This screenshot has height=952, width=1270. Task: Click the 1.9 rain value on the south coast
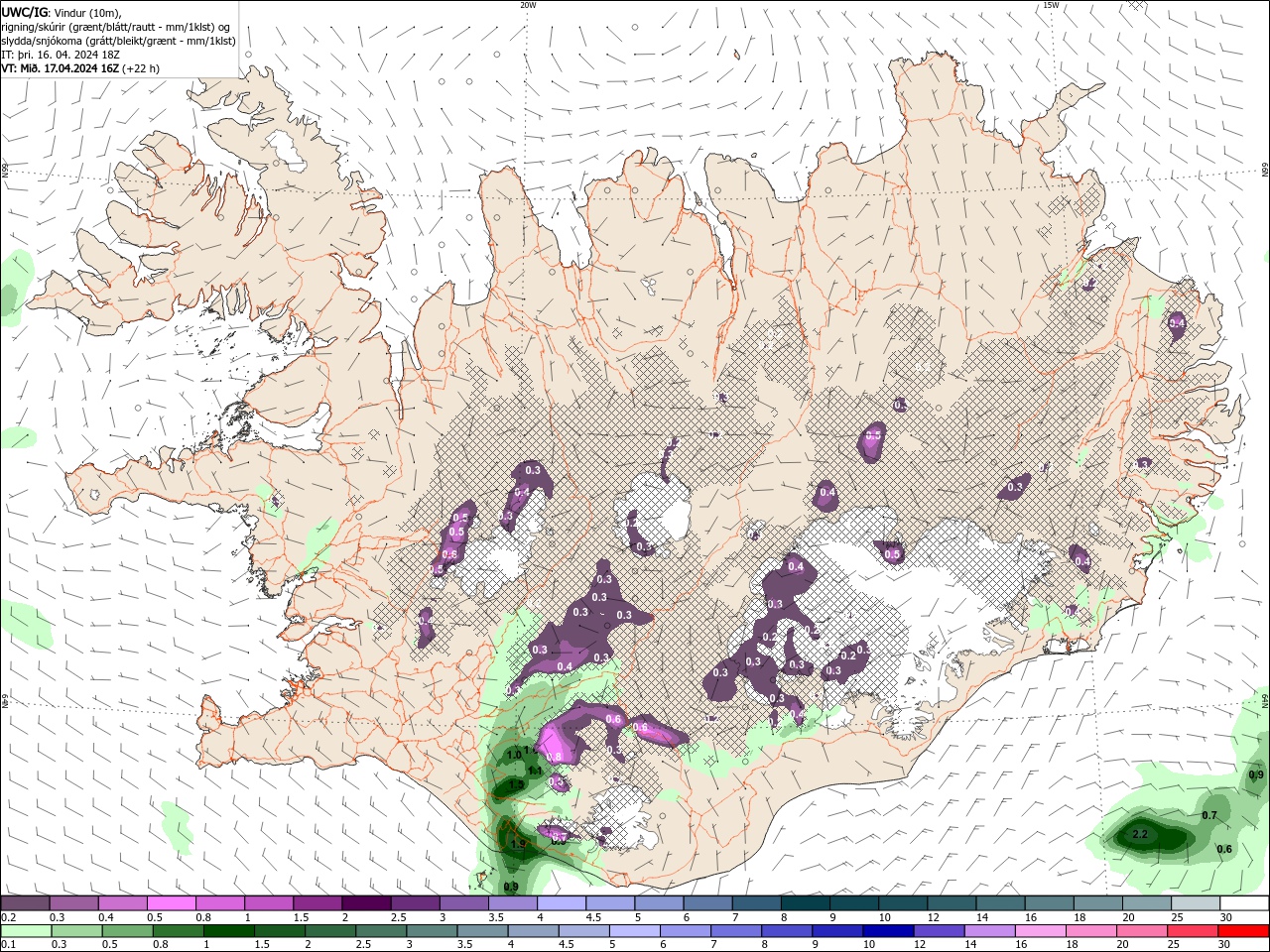point(518,846)
